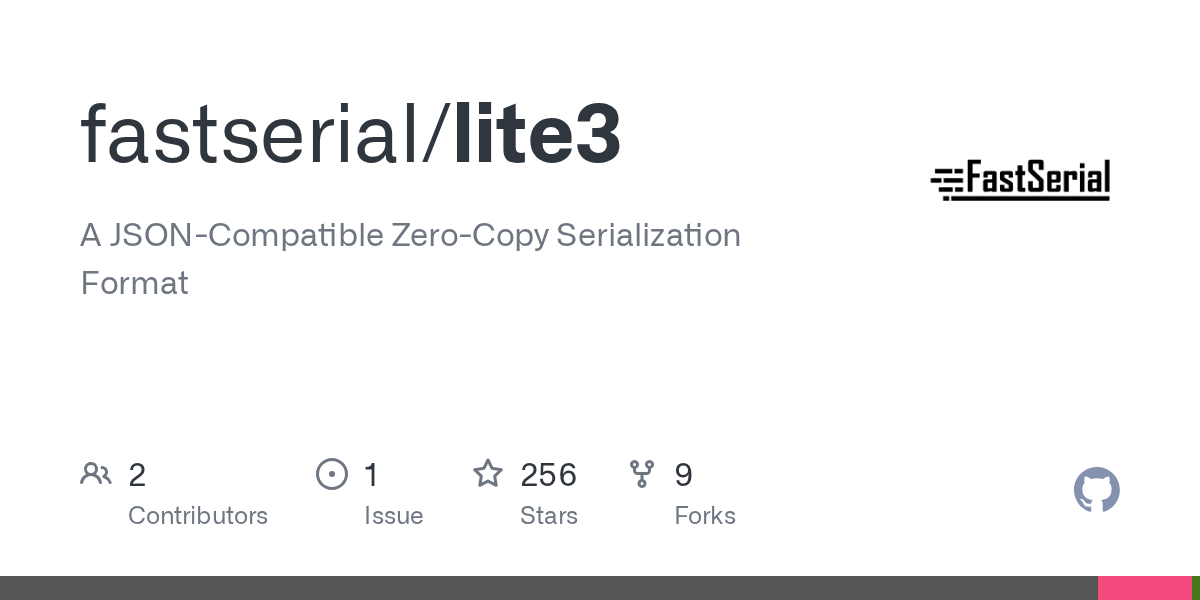
Task: Click the gray language bar segment
Action: (548, 588)
